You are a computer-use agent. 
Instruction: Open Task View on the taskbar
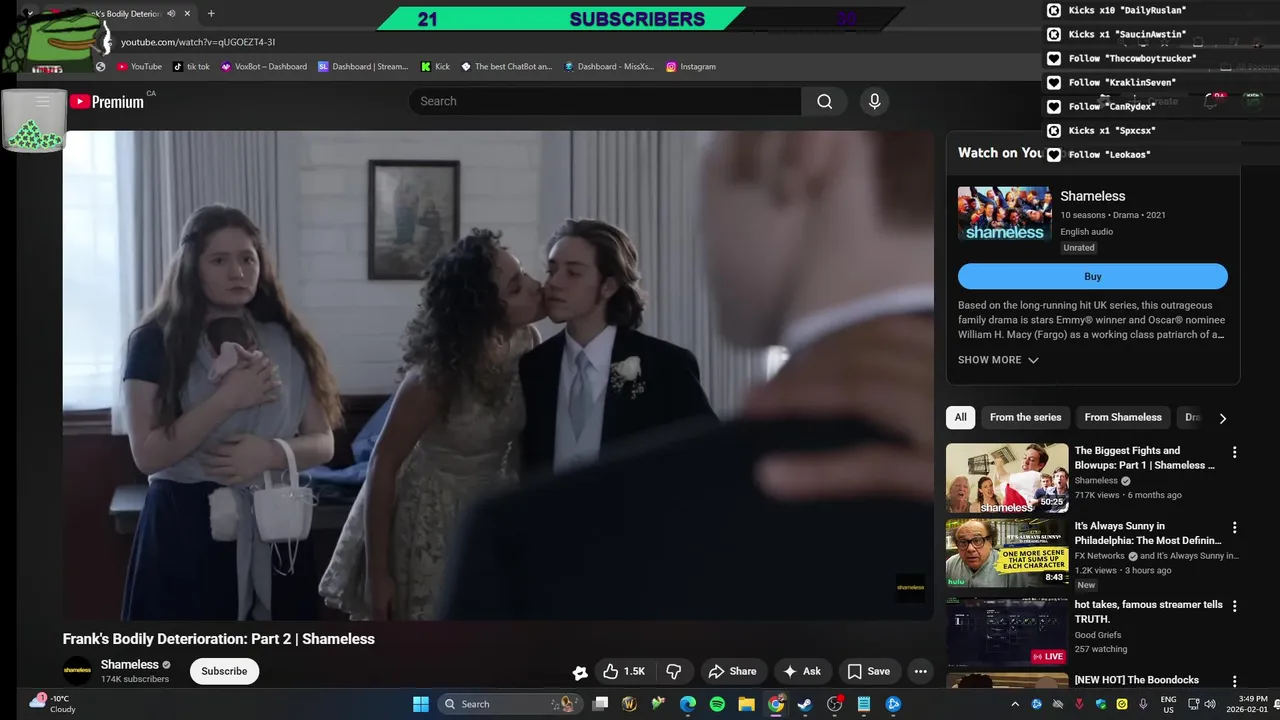tap(600, 704)
